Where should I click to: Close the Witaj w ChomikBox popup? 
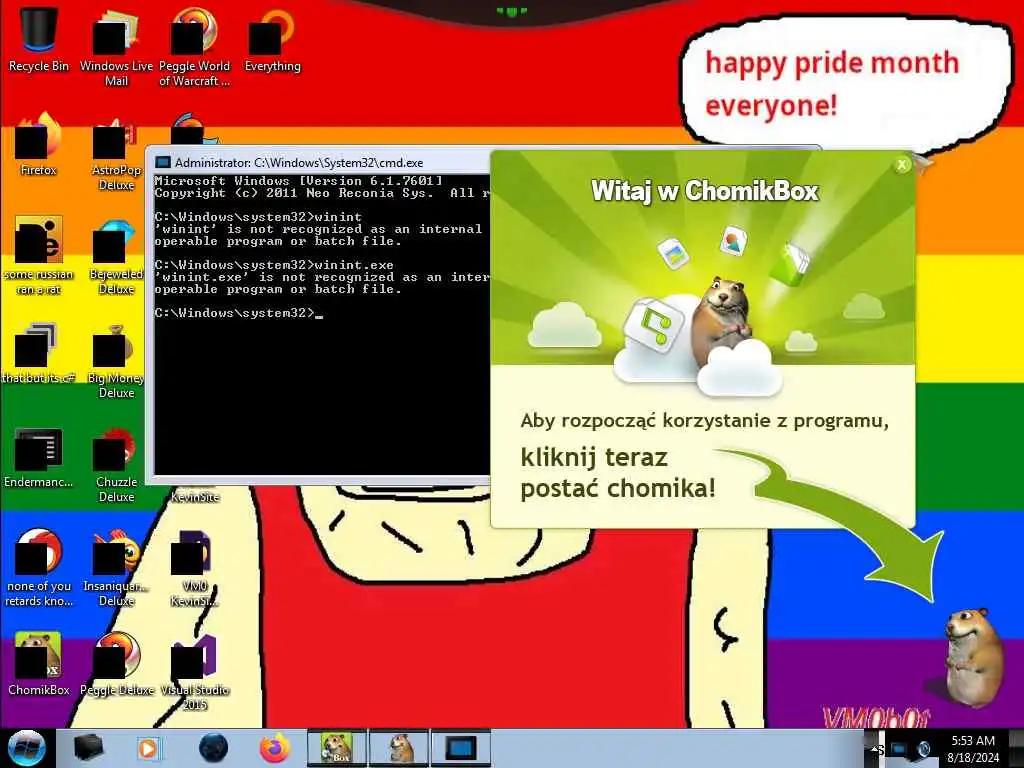[x=902, y=165]
